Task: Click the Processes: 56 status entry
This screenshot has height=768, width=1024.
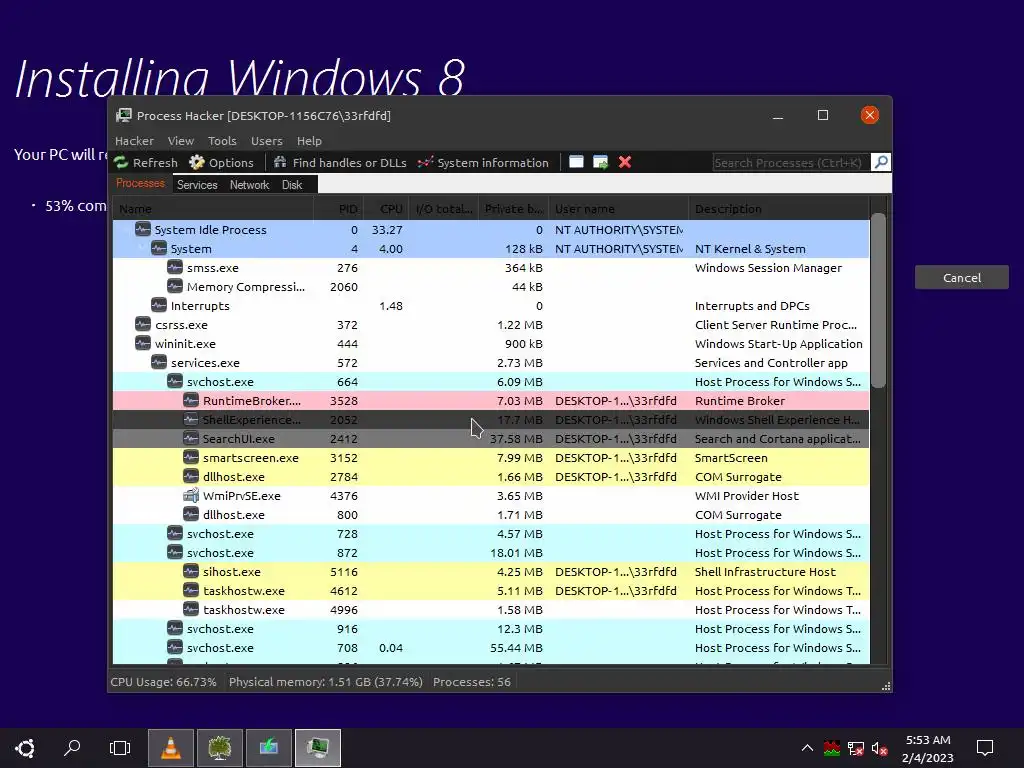Action: [472, 682]
